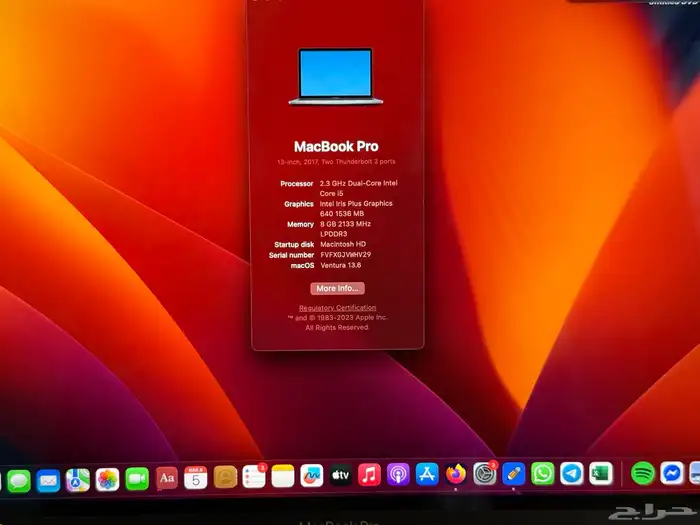Open the Regulatory Certification link
Screen dimensions: 700x525
pyautogui.click(x=338, y=308)
